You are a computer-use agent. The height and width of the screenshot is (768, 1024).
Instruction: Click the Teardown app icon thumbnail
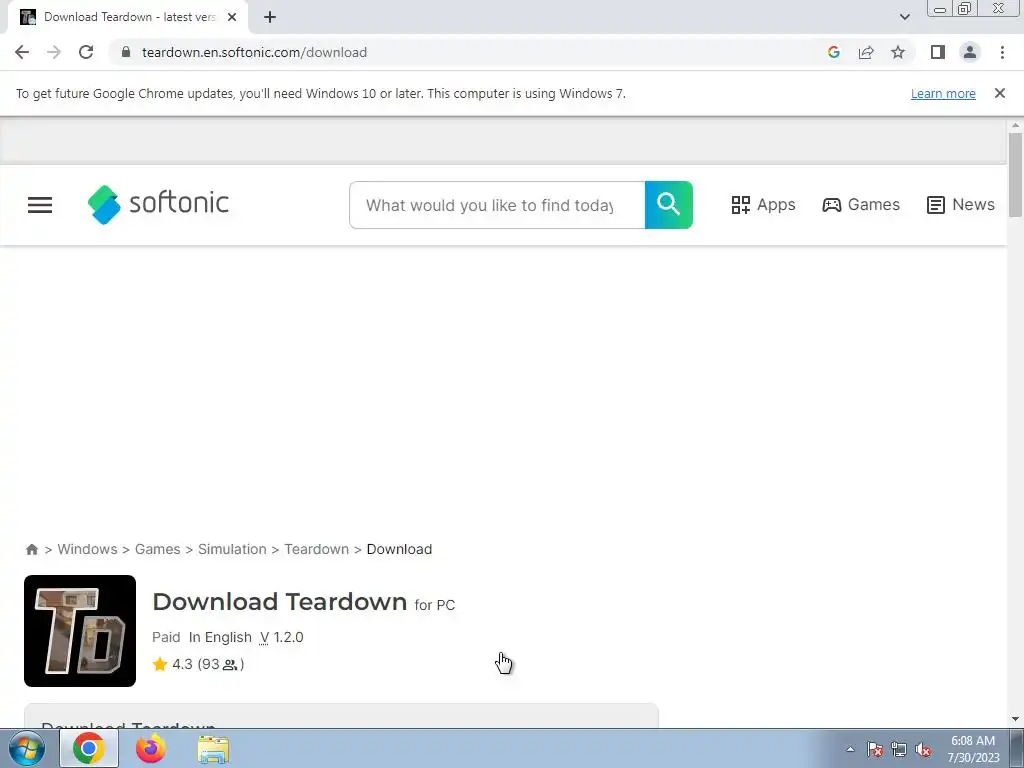coord(80,631)
